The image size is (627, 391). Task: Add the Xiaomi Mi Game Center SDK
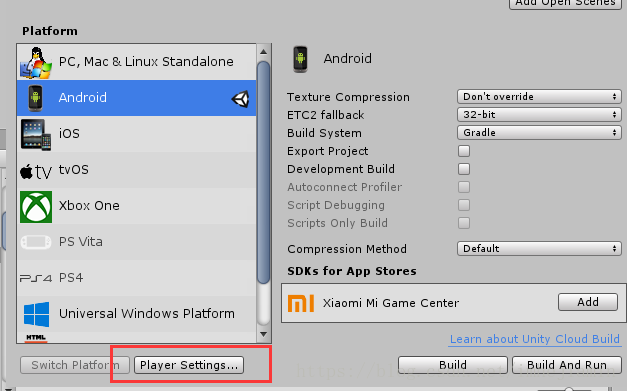(588, 302)
